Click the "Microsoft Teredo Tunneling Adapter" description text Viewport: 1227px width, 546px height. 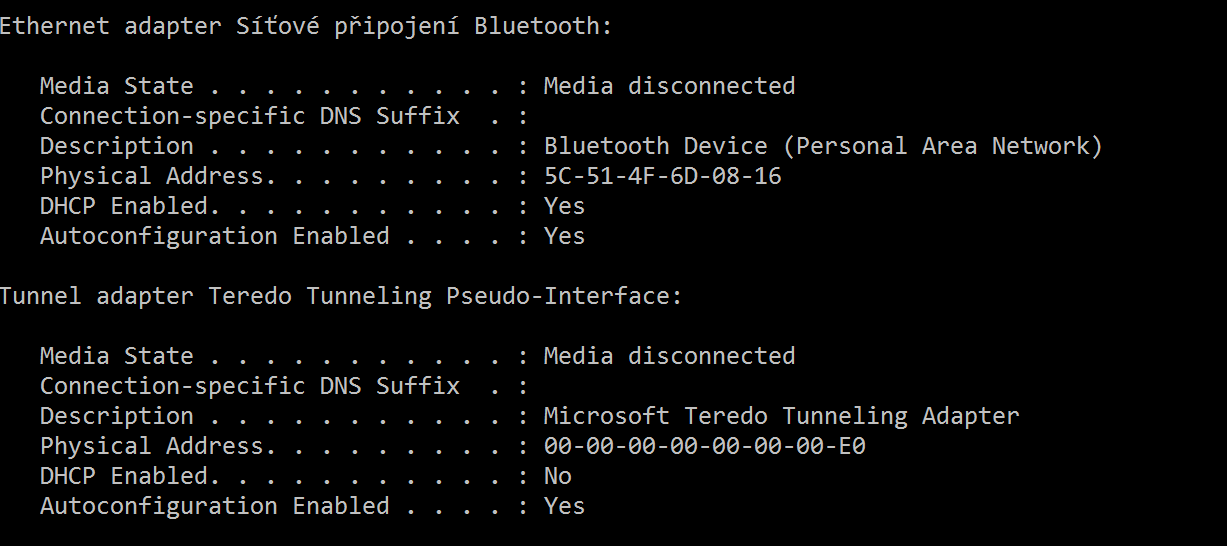(x=781, y=417)
